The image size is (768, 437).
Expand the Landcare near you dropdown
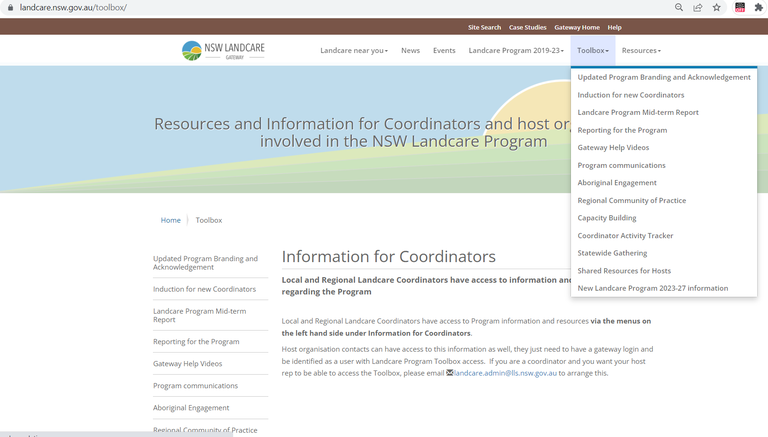coord(354,50)
